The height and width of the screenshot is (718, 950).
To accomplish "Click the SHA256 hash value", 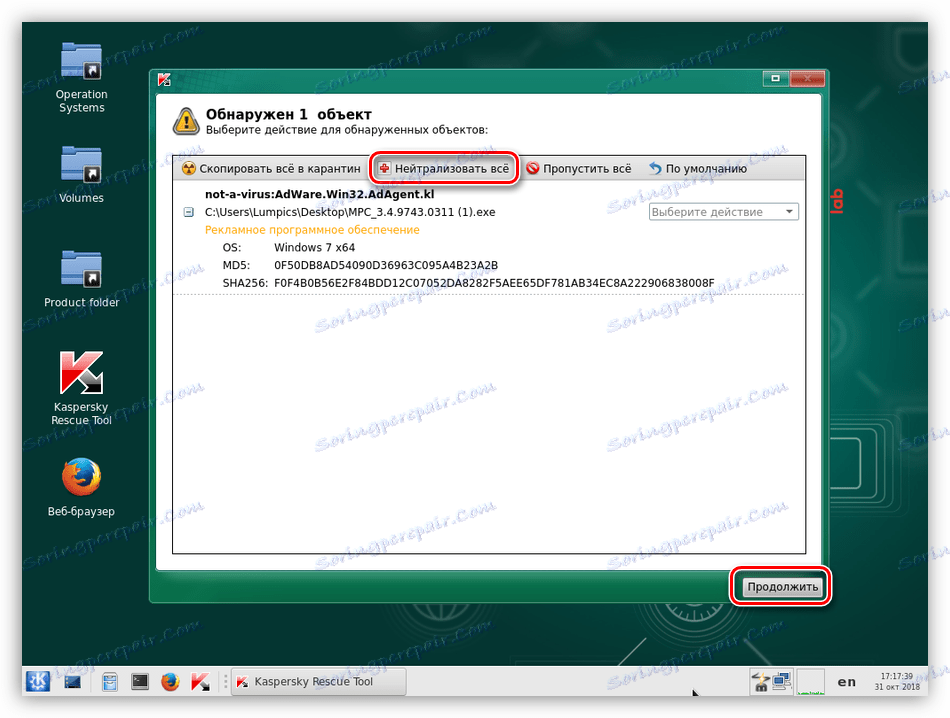I will (x=494, y=283).
